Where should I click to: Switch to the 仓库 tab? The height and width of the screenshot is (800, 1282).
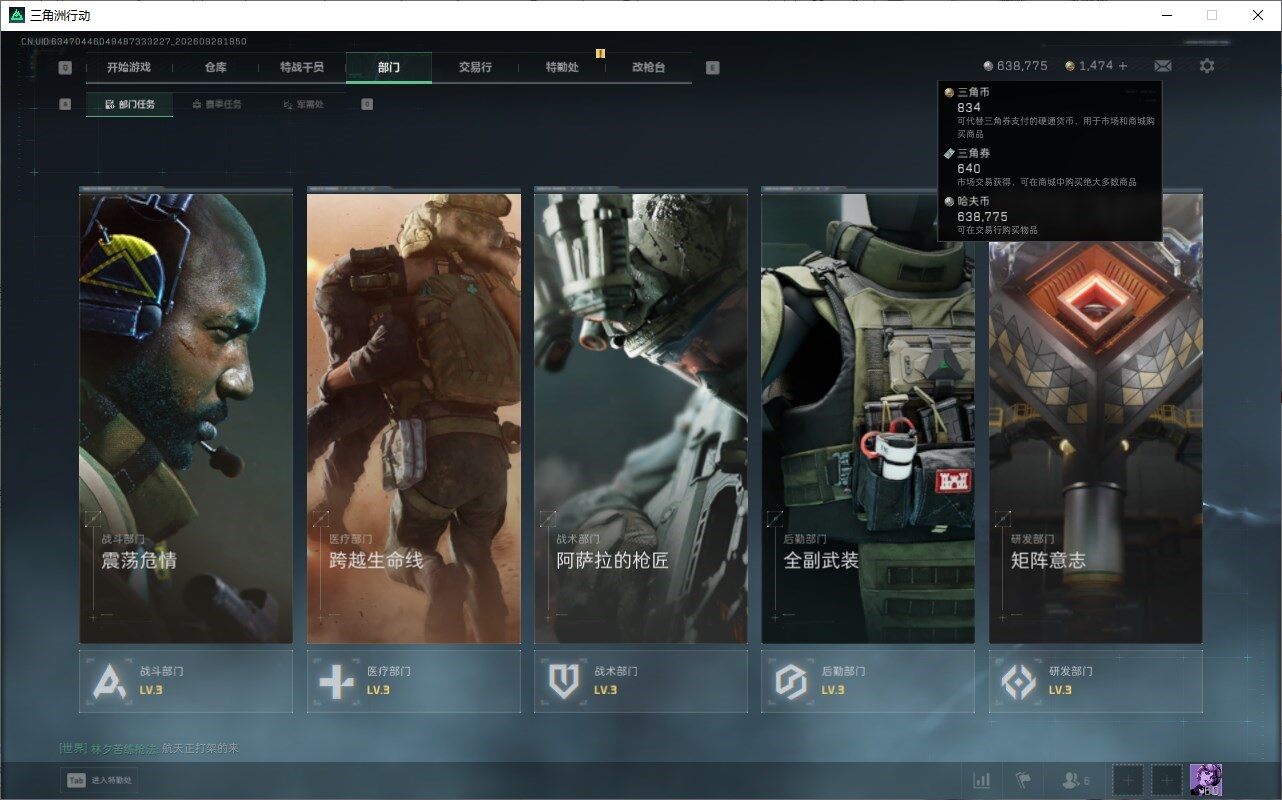tap(216, 67)
